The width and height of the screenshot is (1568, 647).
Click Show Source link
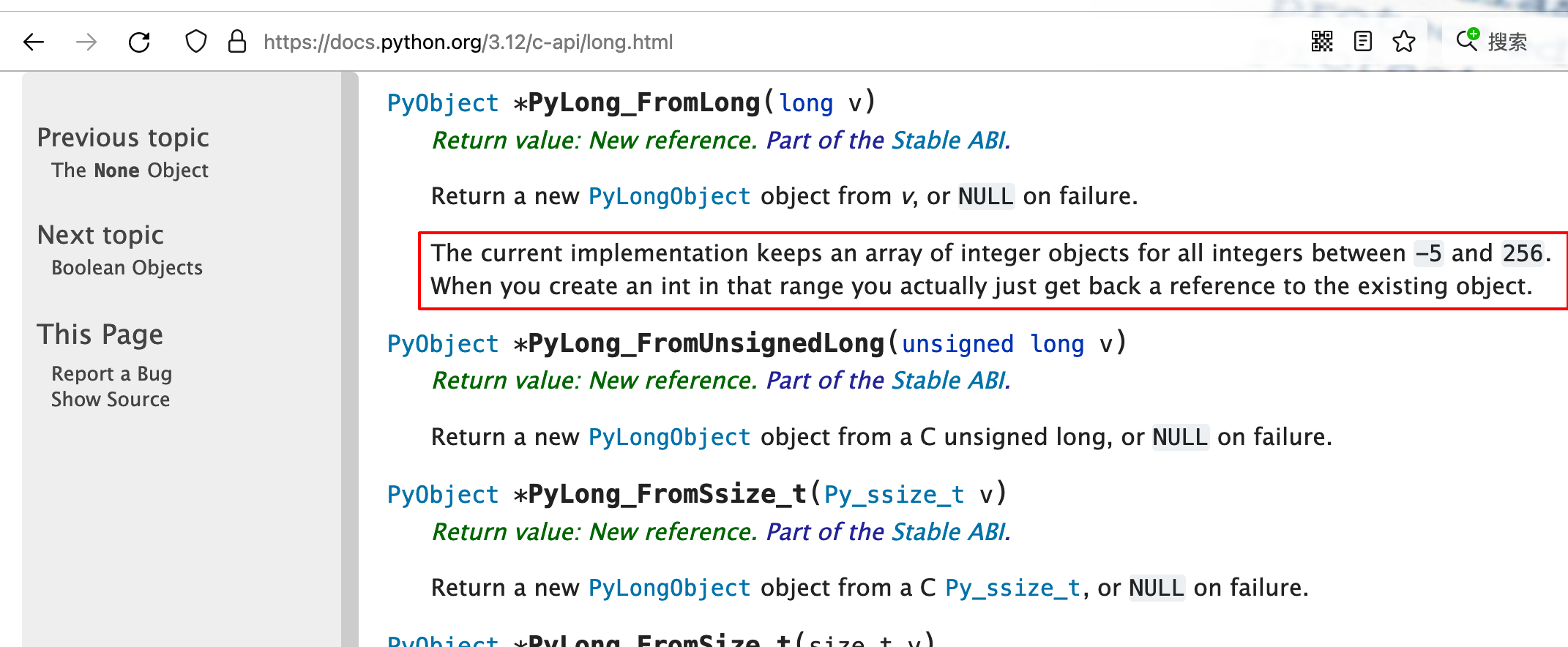[111, 400]
